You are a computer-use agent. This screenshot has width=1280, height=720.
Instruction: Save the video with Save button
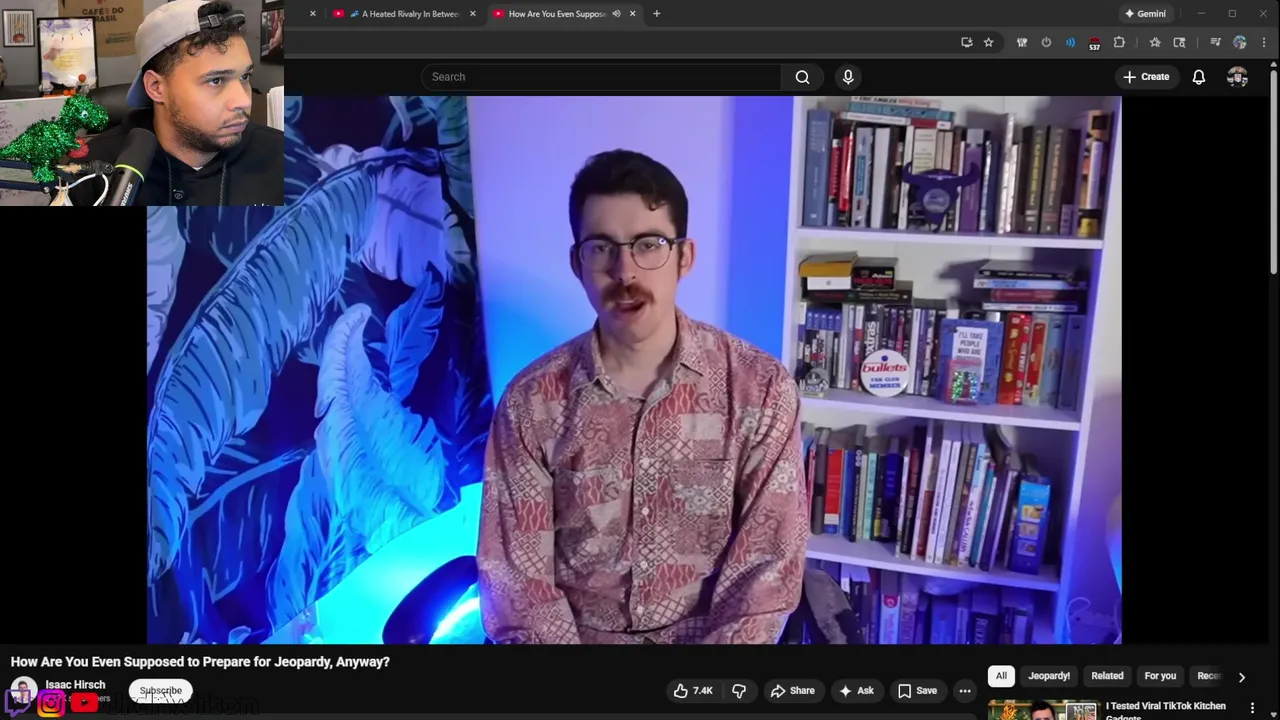coord(917,691)
